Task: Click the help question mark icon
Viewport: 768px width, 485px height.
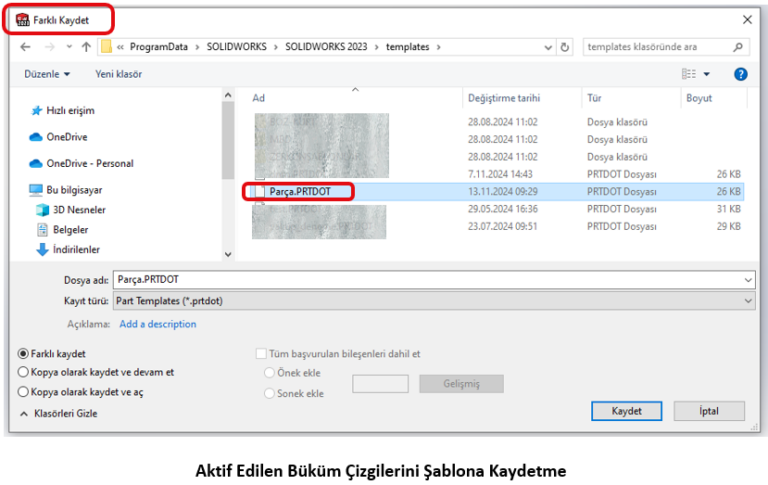Action: [741, 74]
